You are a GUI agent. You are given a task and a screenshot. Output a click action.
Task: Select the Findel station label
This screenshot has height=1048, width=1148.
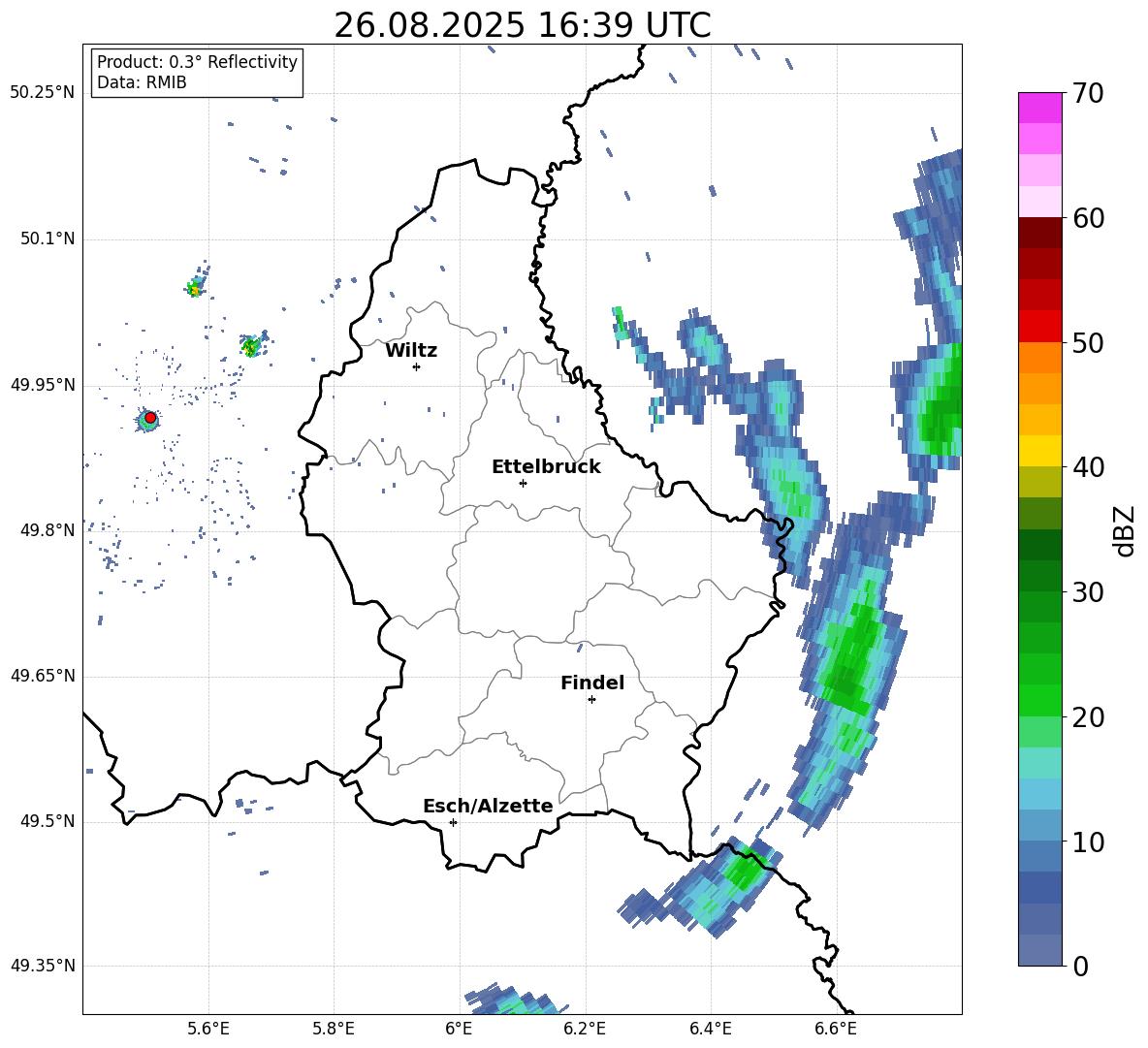592,683
